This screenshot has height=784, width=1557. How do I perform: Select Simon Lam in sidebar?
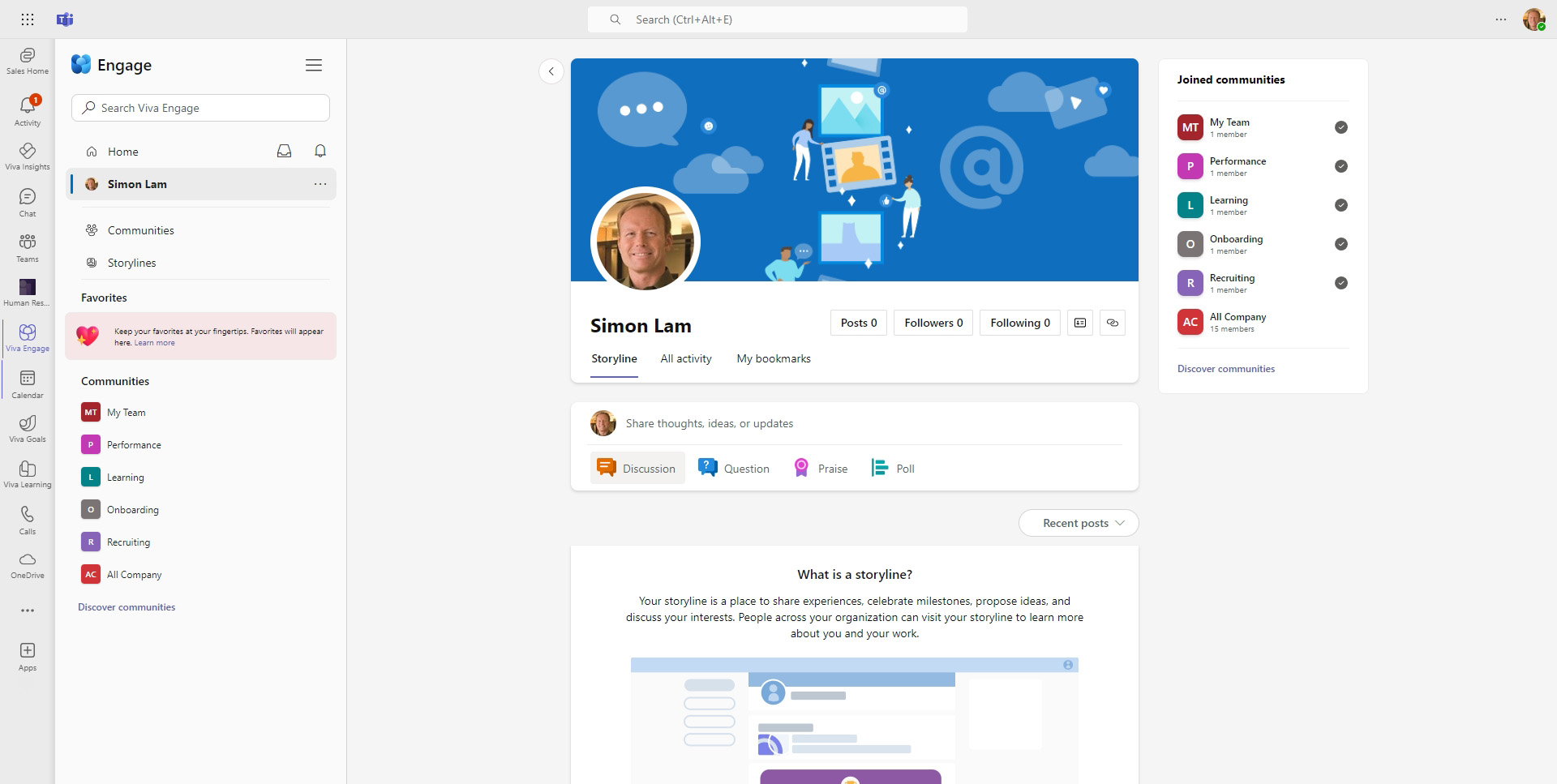coord(201,184)
